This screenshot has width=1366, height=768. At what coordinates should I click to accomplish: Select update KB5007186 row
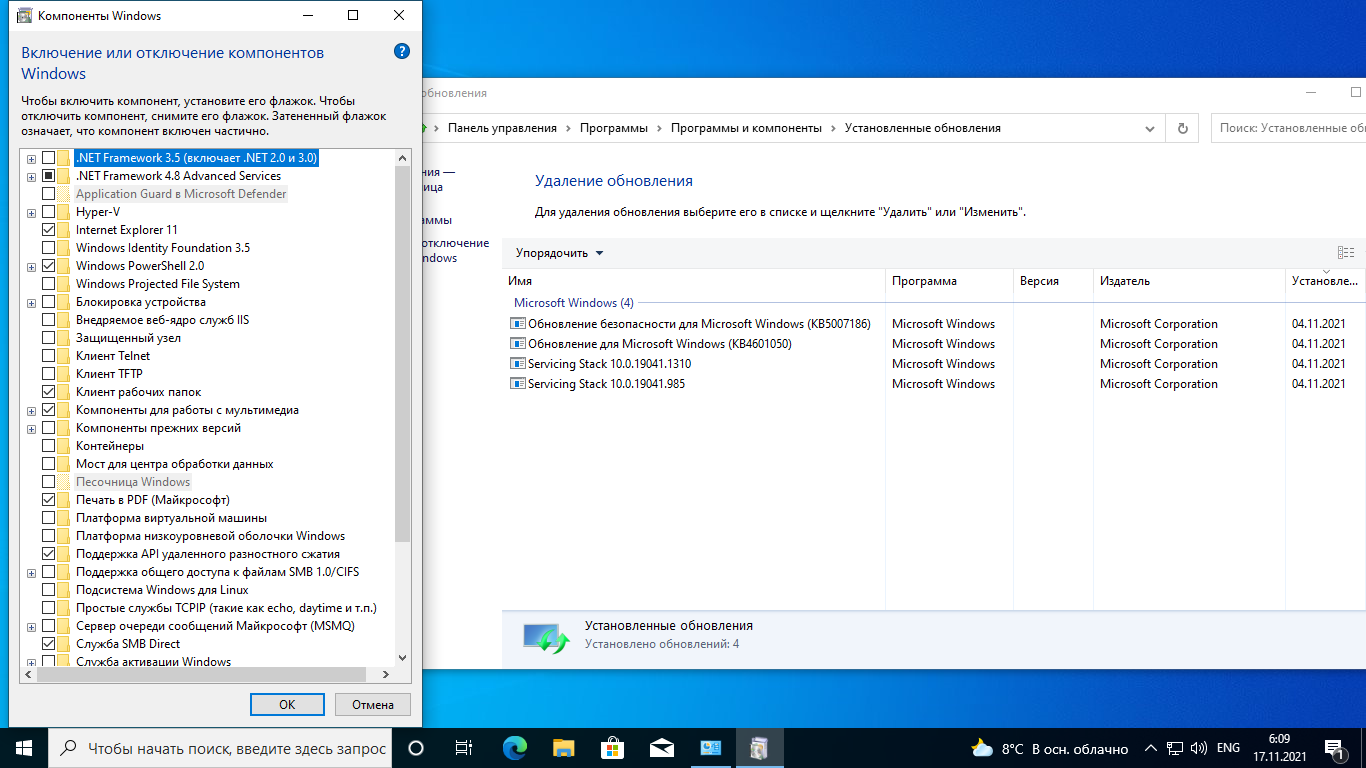(934, 324)
